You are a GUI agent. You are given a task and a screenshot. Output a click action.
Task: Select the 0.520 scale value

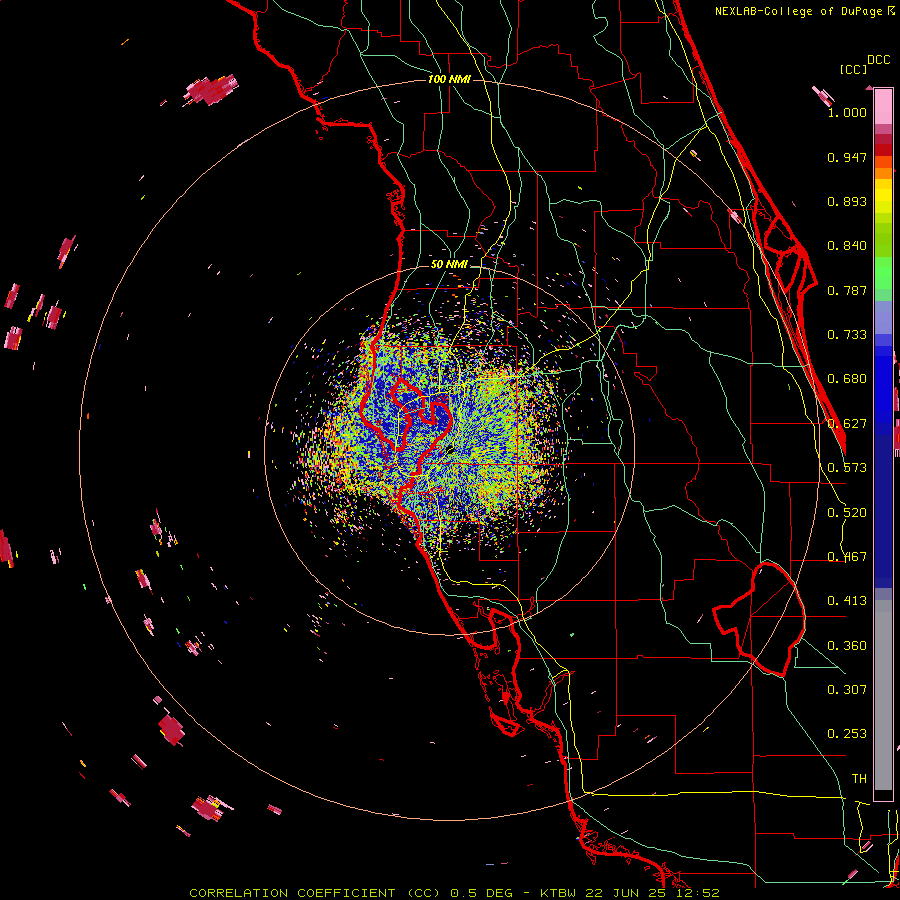click(847, 513)
